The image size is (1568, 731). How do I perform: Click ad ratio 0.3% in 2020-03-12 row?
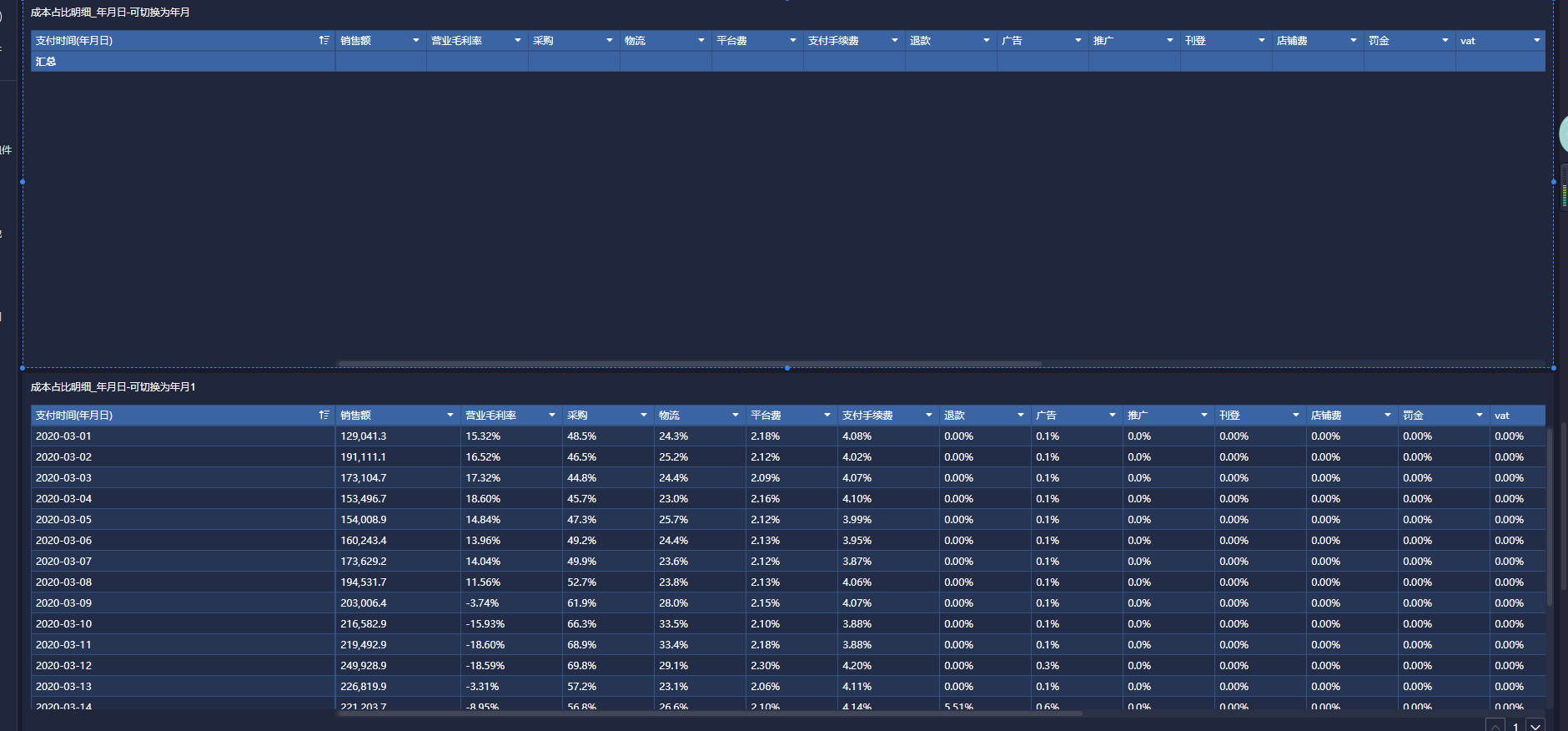(x=1048, y=666)
